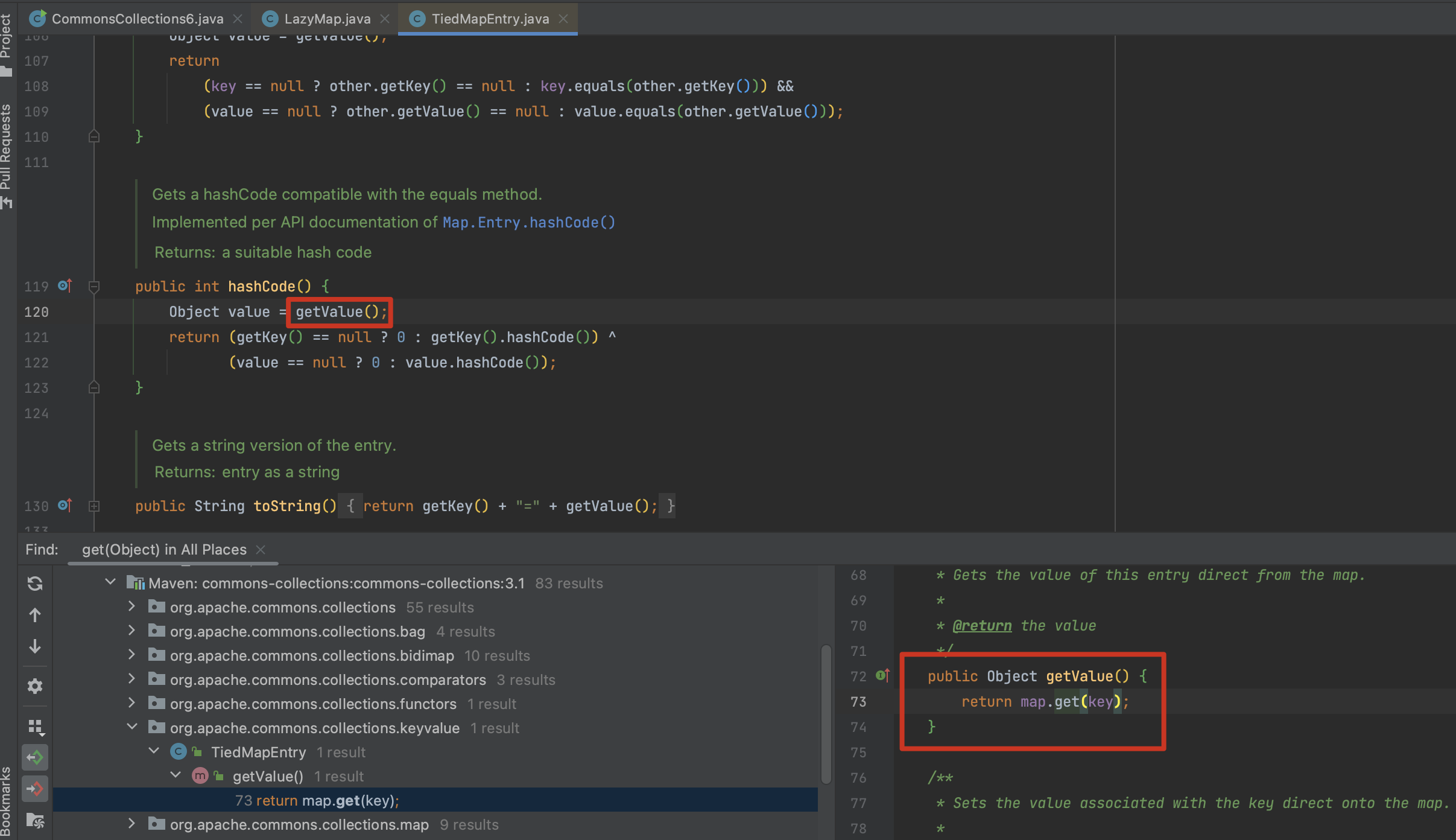This screenshot has height=840, width=1456.
Task: Select result '73 return map.get(key);'
Action: (x=435, y=800)
